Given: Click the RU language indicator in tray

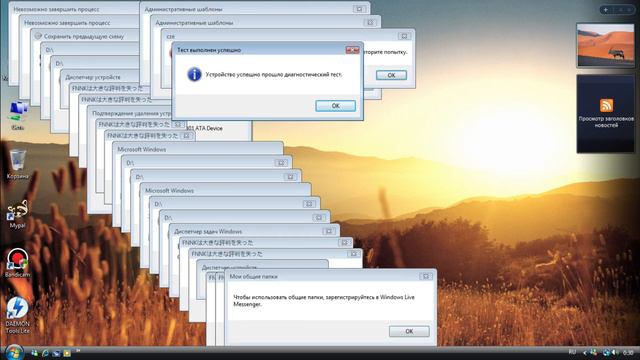Looking at the screenshot, I should pos(572,352).
